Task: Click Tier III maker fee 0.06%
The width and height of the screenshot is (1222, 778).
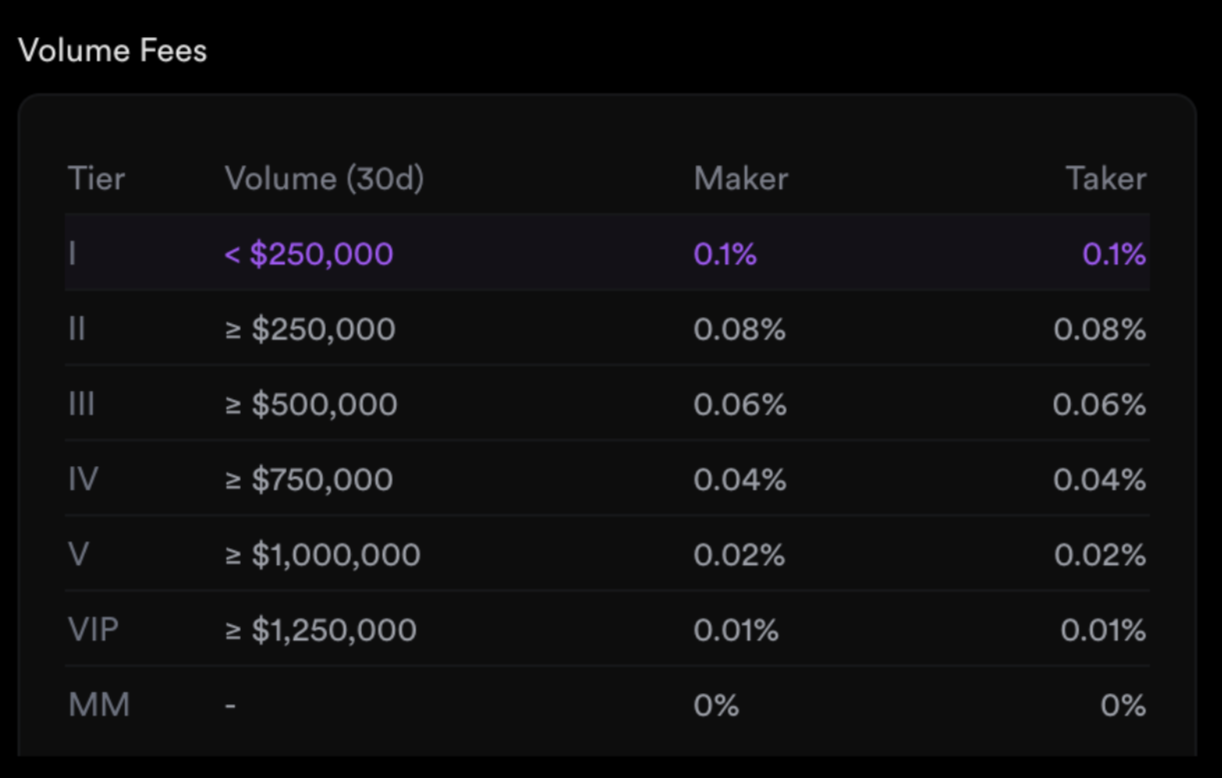Action: 740,404
